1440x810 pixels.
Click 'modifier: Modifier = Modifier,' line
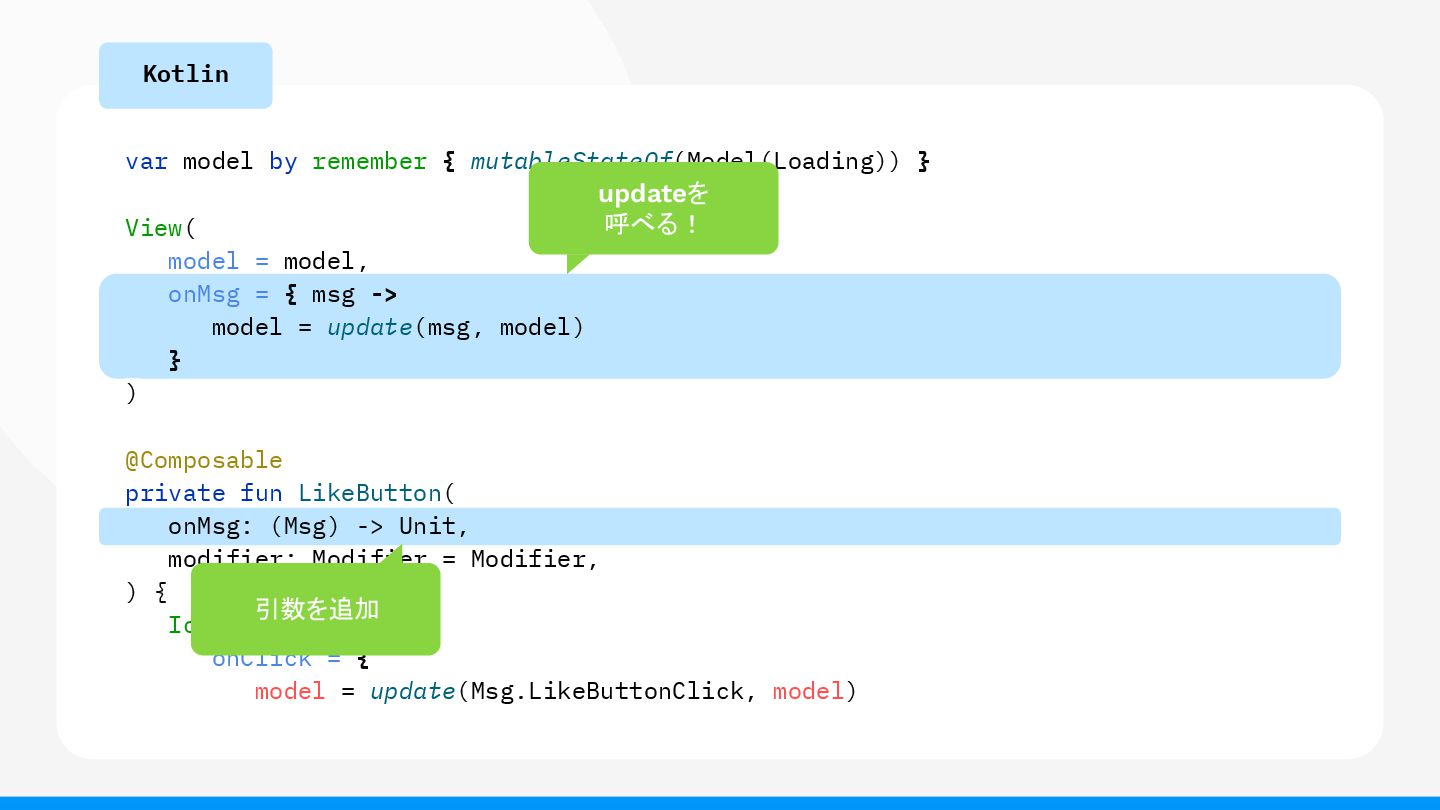pyautogui.click(x=383, y=558)
